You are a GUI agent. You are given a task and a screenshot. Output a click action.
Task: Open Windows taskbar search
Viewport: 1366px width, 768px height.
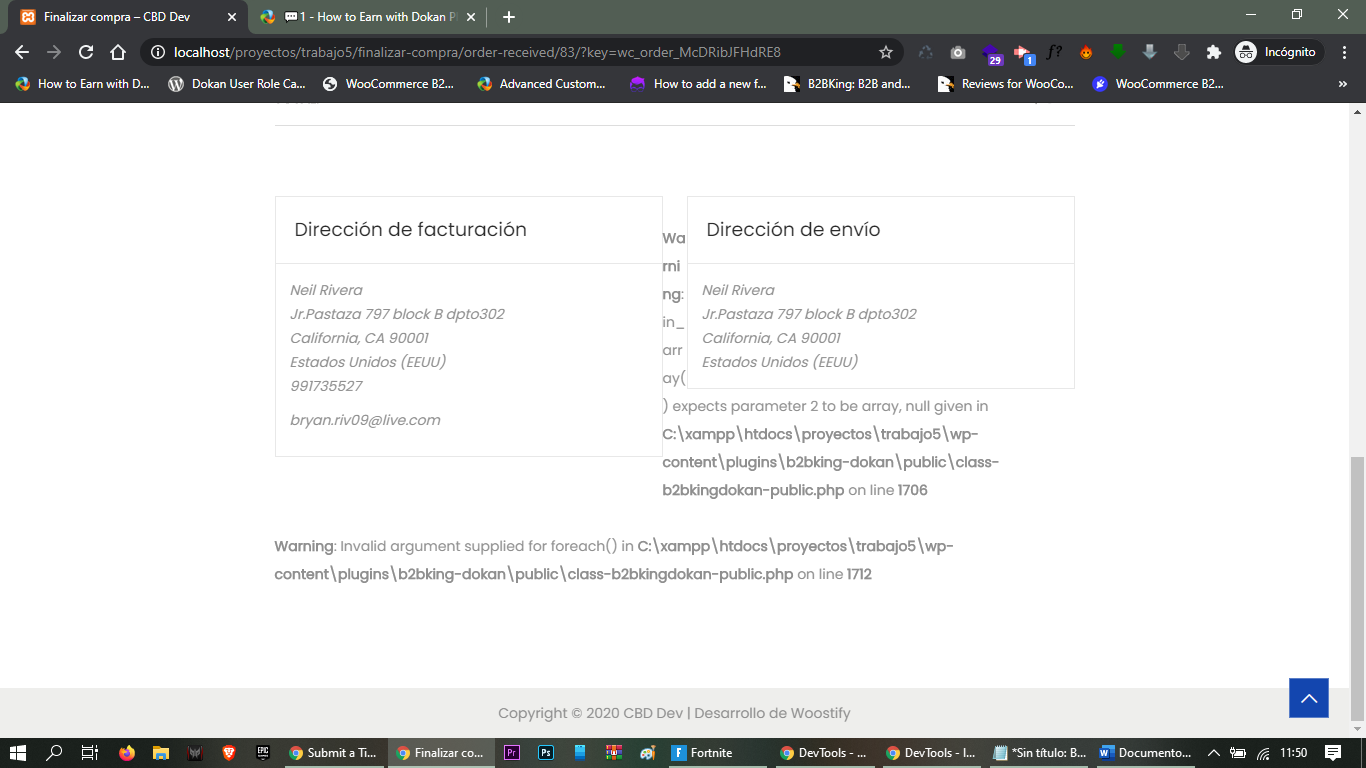[x=54, y=753]
